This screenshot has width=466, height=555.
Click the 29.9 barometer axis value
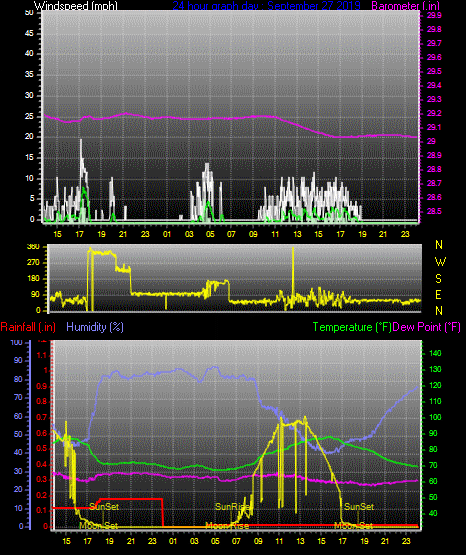click(434, 15)
